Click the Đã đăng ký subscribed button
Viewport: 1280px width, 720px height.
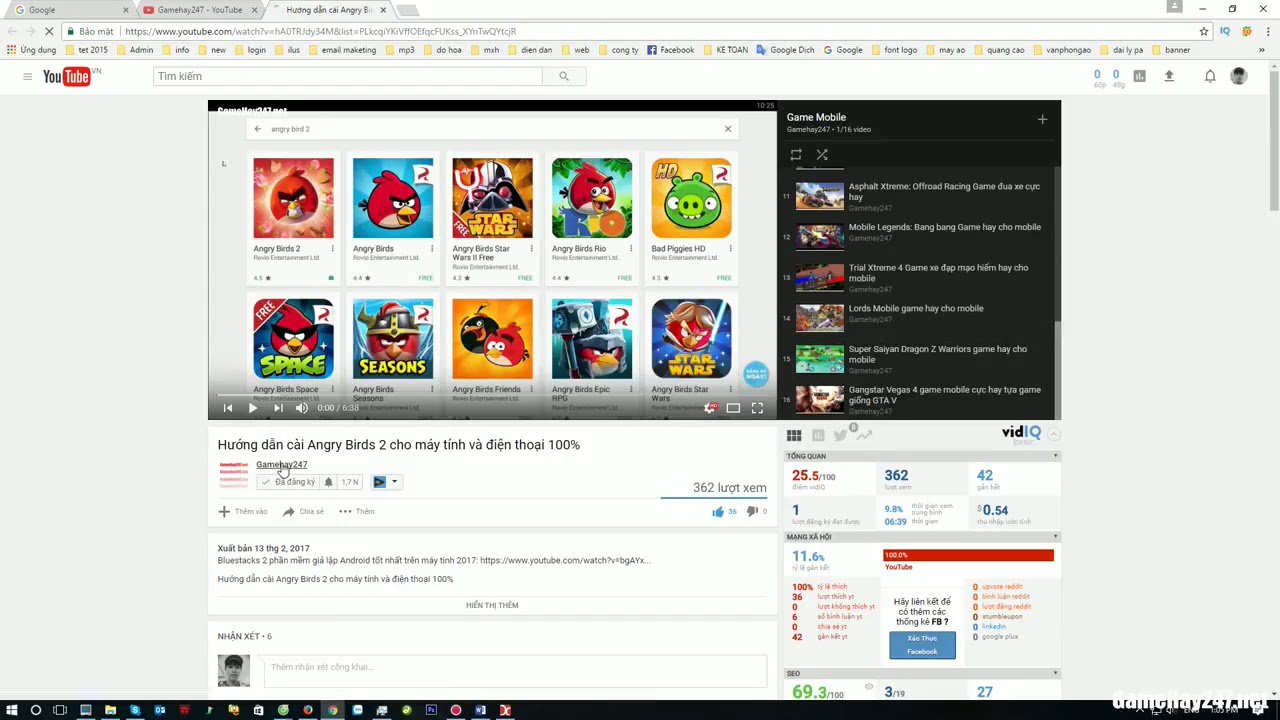coord(288,482)
